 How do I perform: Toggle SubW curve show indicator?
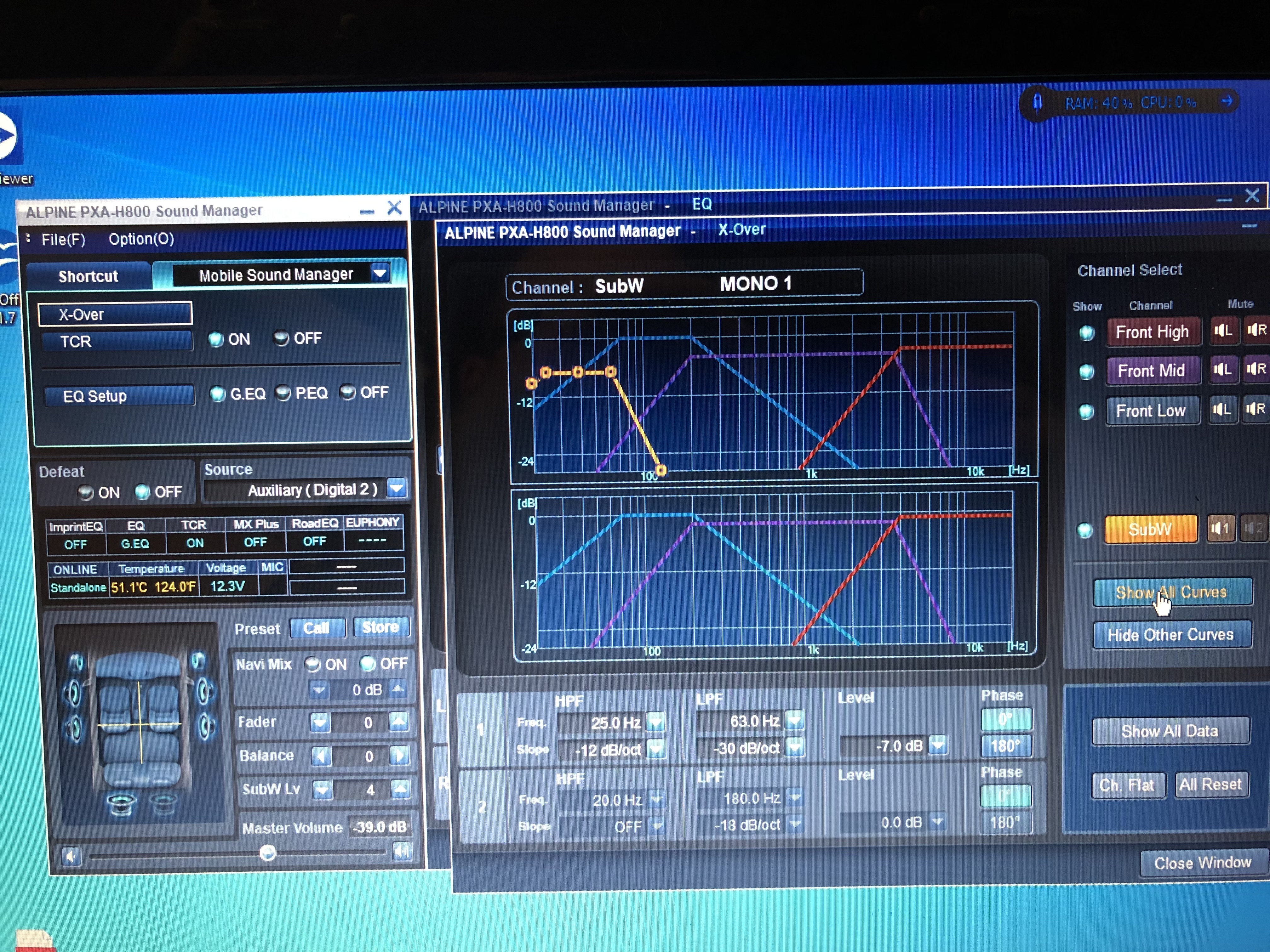1084,530
